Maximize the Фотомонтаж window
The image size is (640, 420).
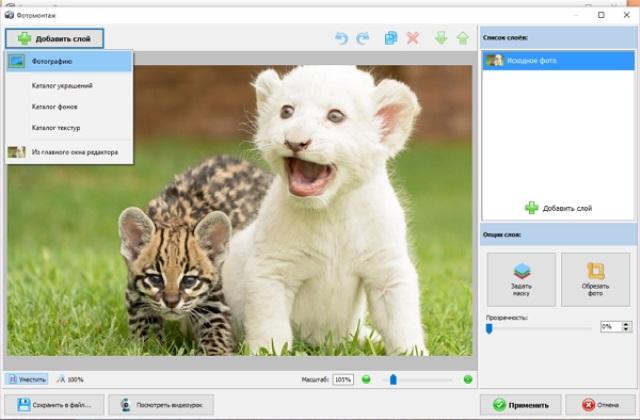tap(601, 15)
